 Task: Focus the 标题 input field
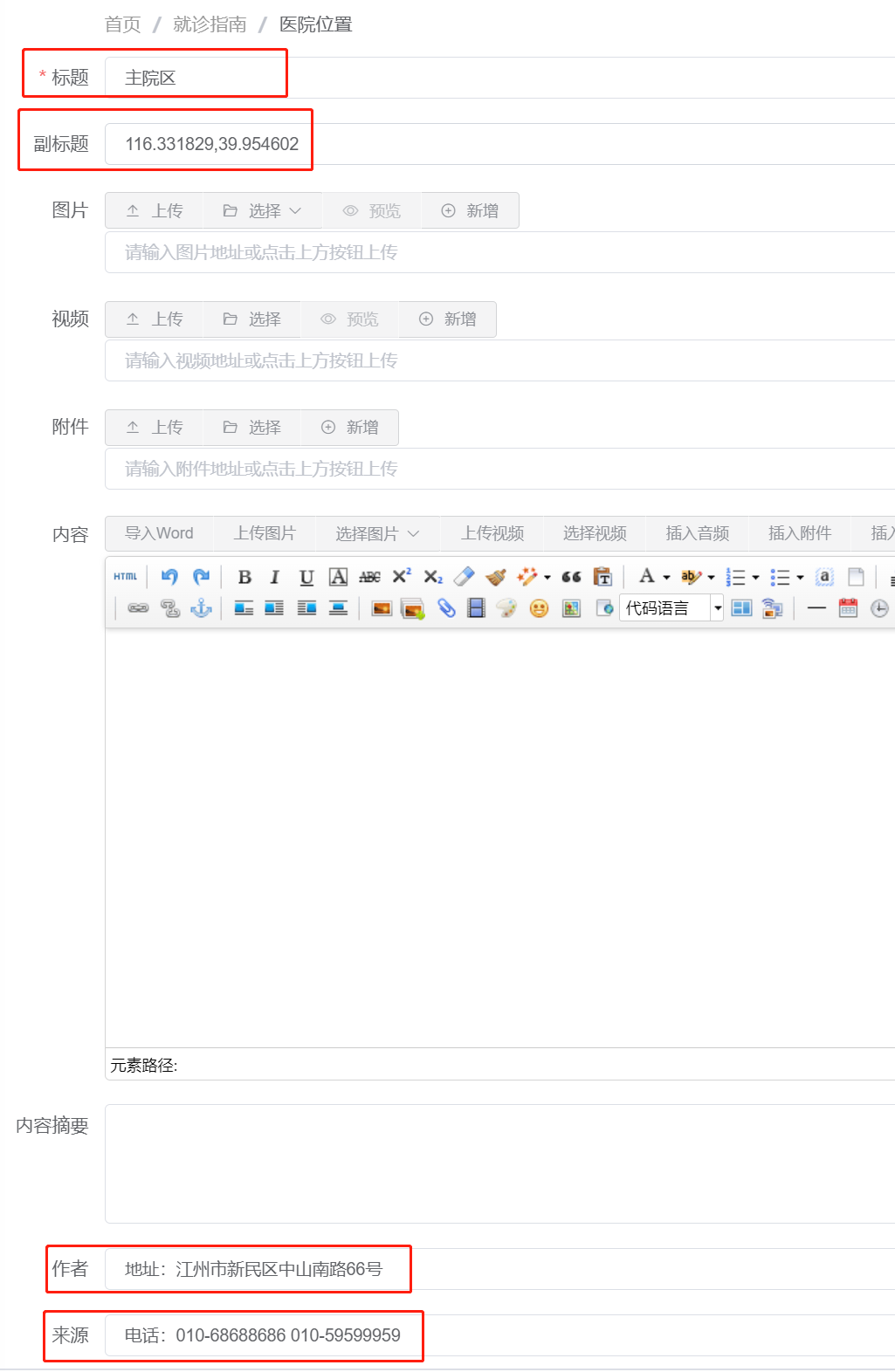[x=499, y=78]
